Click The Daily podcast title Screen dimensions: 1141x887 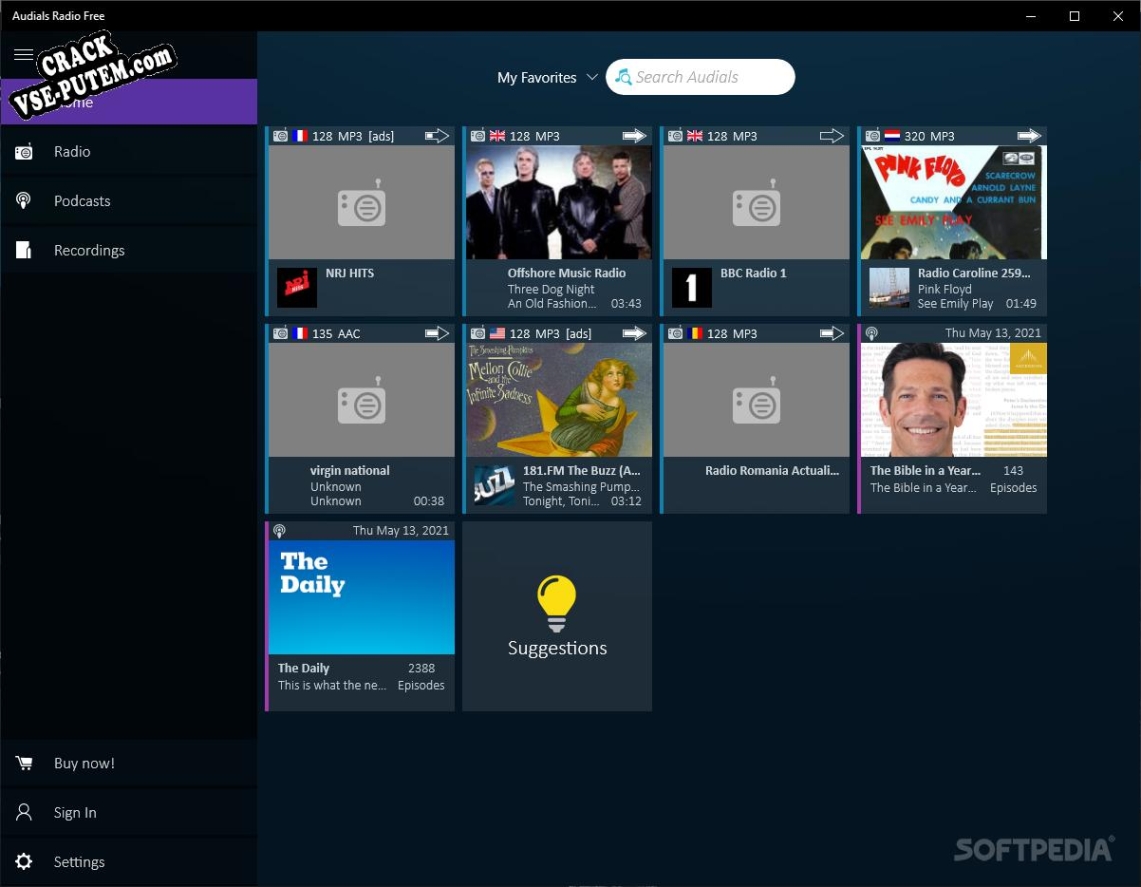click(x=303, y=668)
